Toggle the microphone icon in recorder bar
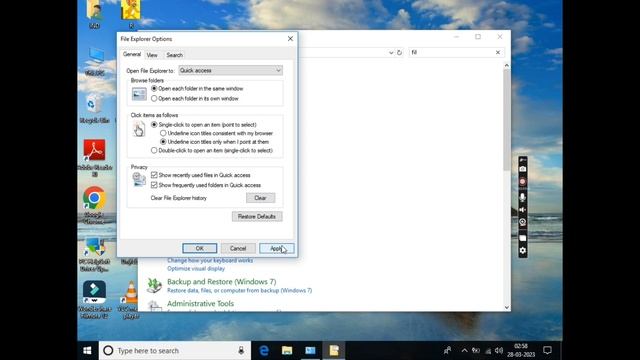The image size is (640, 360). coord(522,197)
